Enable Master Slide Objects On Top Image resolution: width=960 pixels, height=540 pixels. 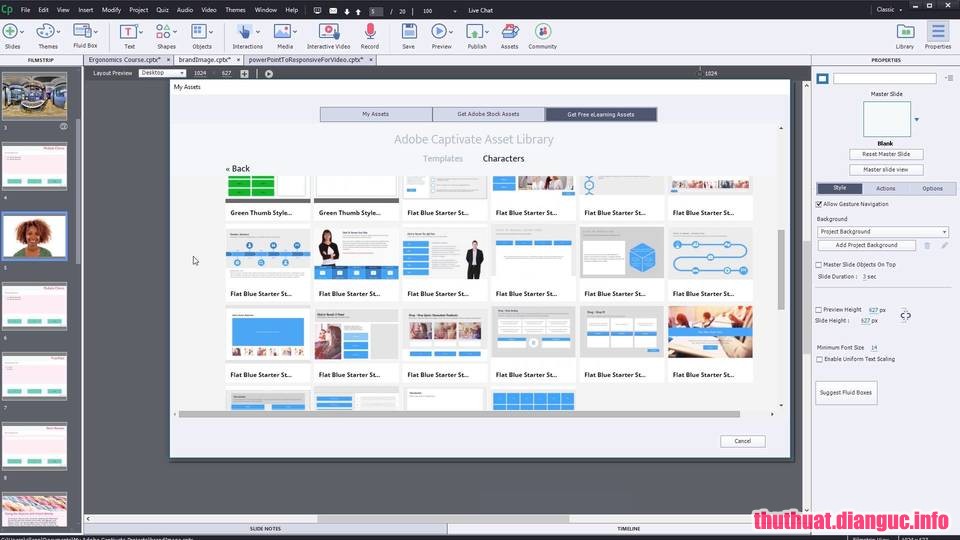coord(819,264)
